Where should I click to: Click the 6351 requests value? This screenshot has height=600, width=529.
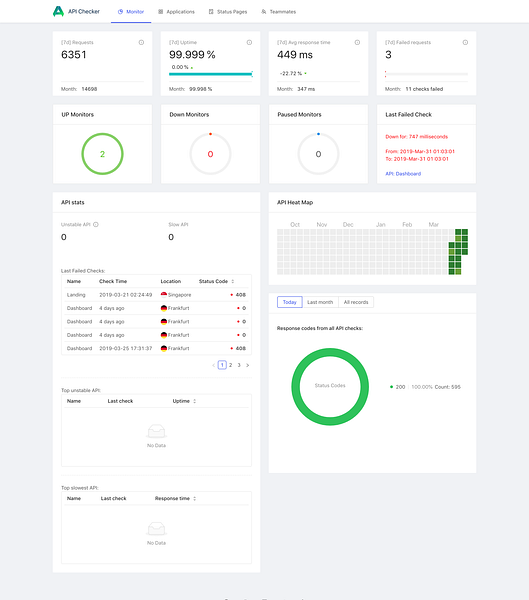coord(74,55)
